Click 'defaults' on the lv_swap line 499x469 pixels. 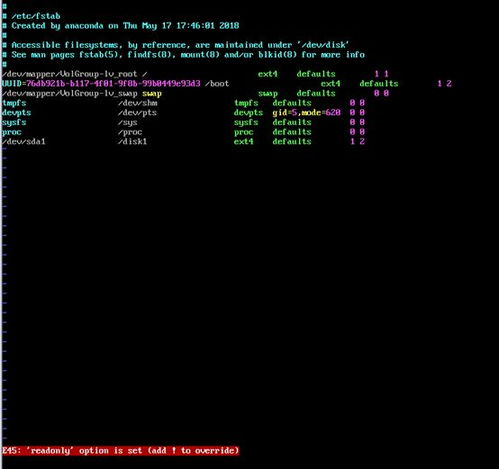[x=316, y=94]
